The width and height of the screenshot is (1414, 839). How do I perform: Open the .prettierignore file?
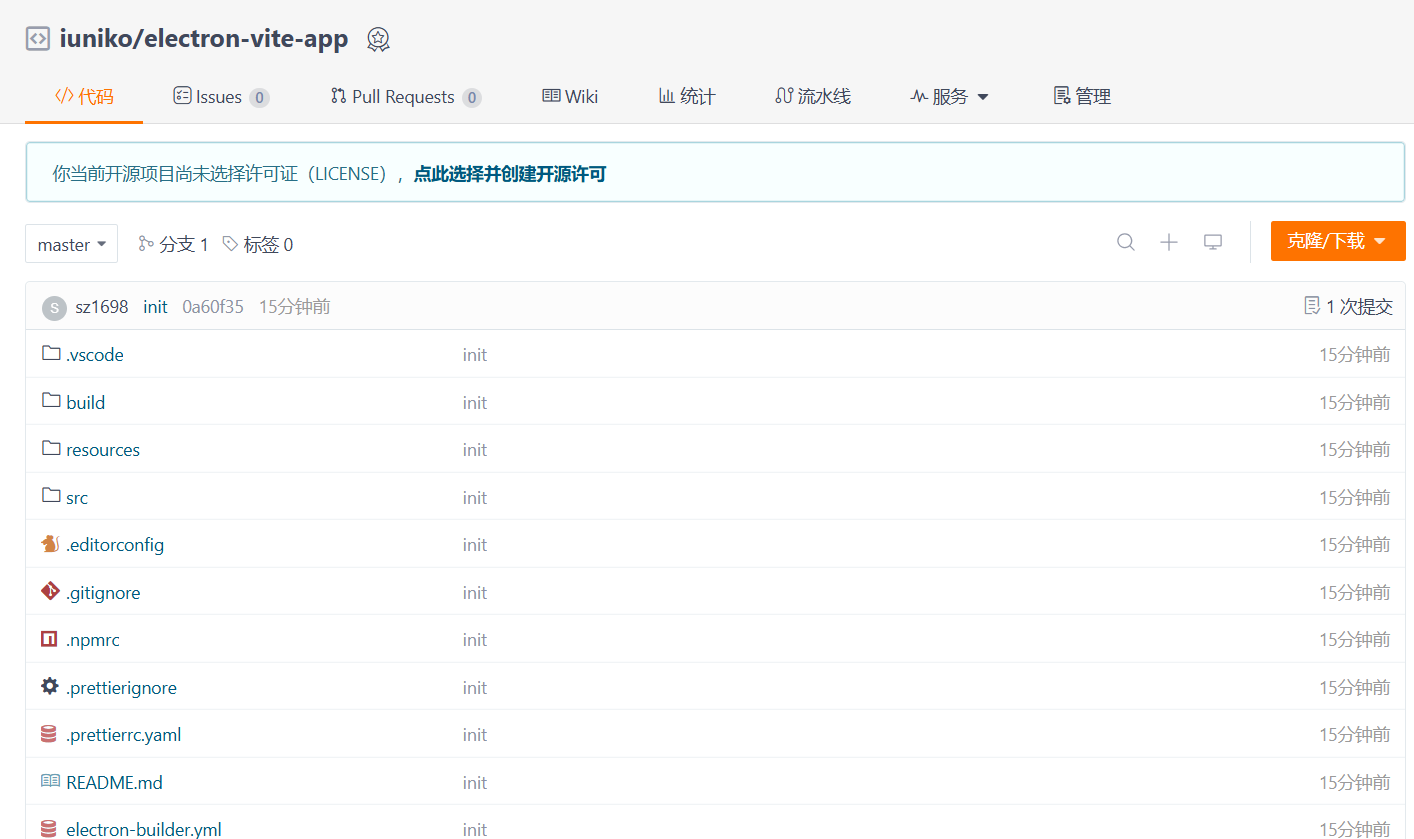[x=121, y=687]
